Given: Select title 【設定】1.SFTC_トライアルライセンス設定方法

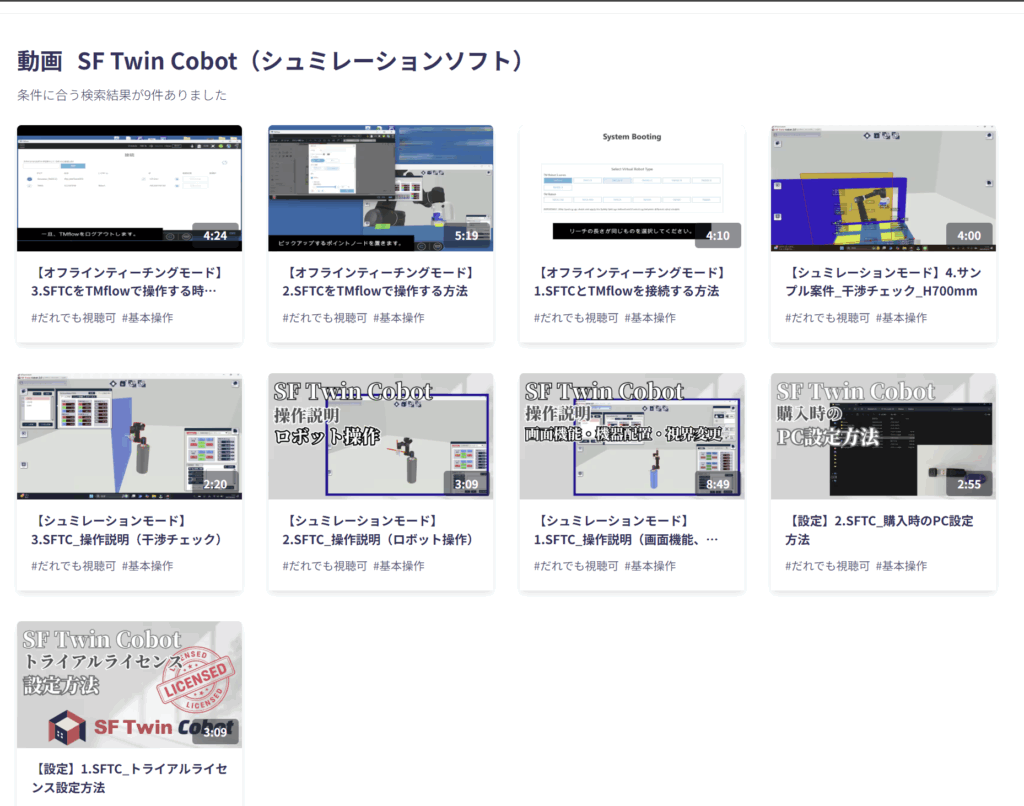Looking at the screenshot, I should click(x=129, y=778).
